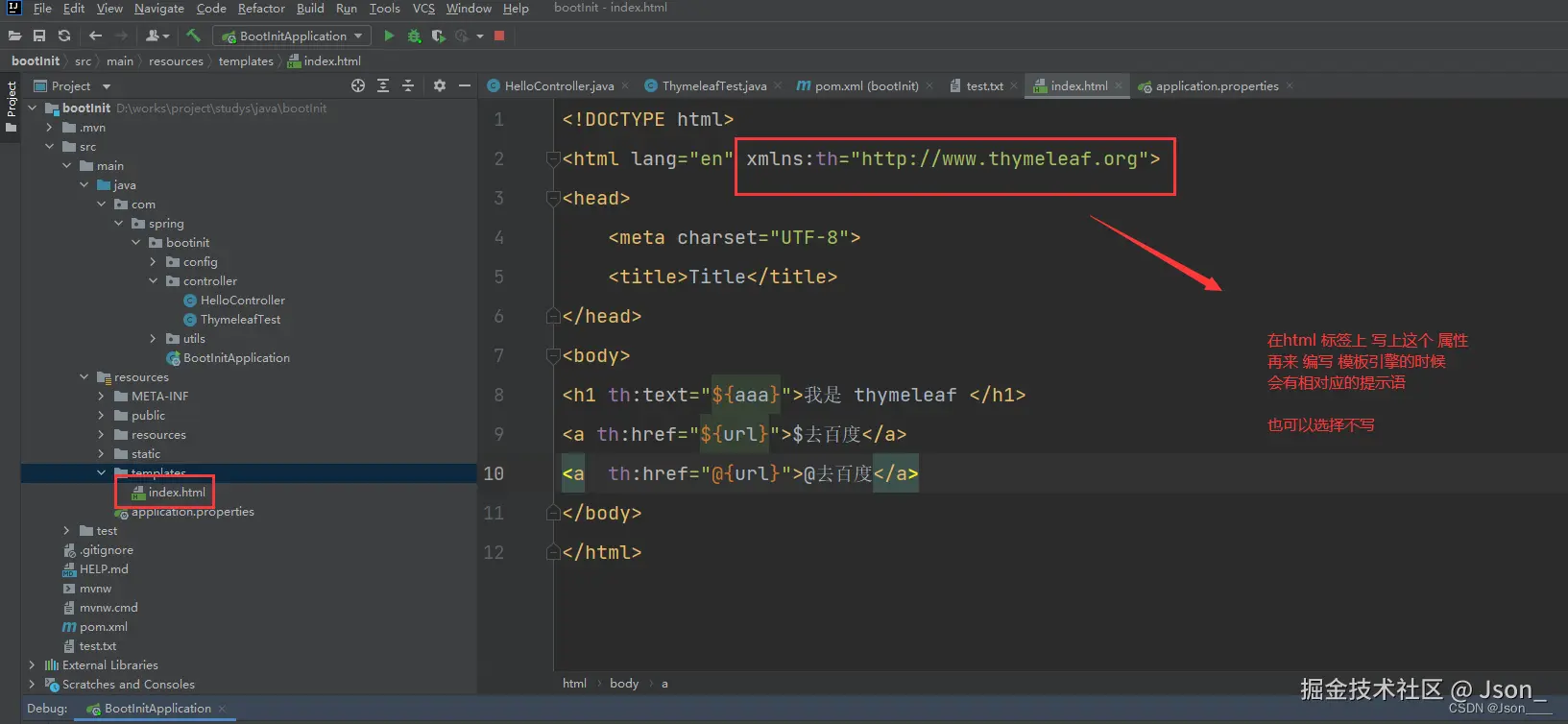
Task: Navigate forward with the right arrow icon
Action: [121, 36]
